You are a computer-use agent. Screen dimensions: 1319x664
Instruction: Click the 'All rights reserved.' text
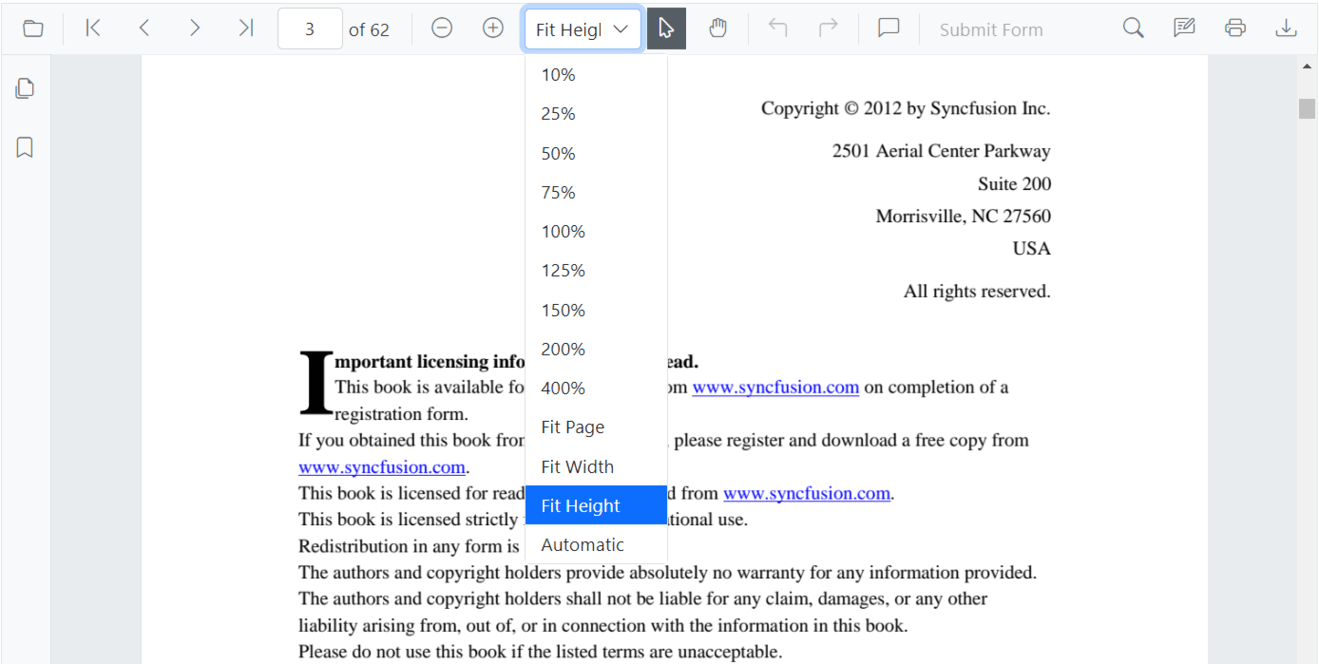977,291
